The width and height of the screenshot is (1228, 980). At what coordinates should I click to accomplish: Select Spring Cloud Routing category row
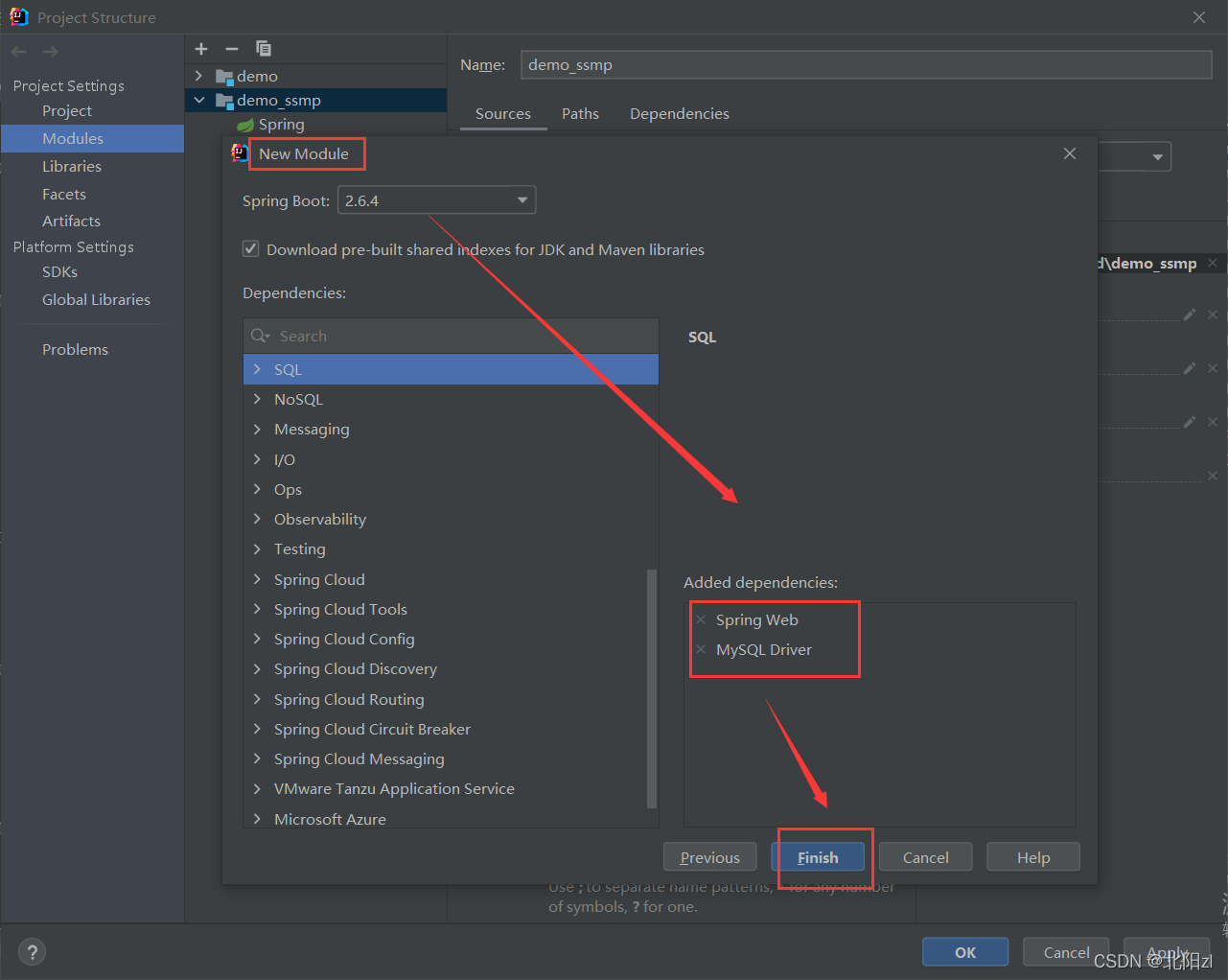tap(451, 699)
